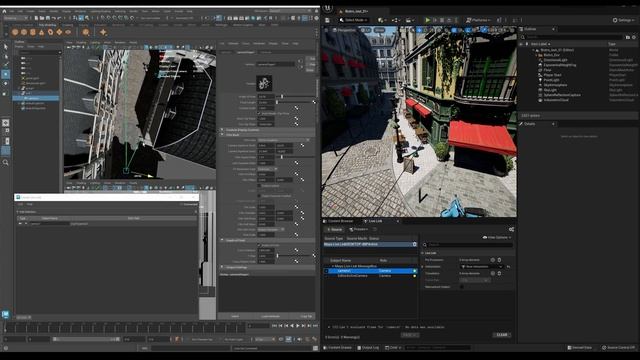Open Outliner settings gear in Unreal
The height and width of the screenshot is (360, 640).
pos(634,37)
